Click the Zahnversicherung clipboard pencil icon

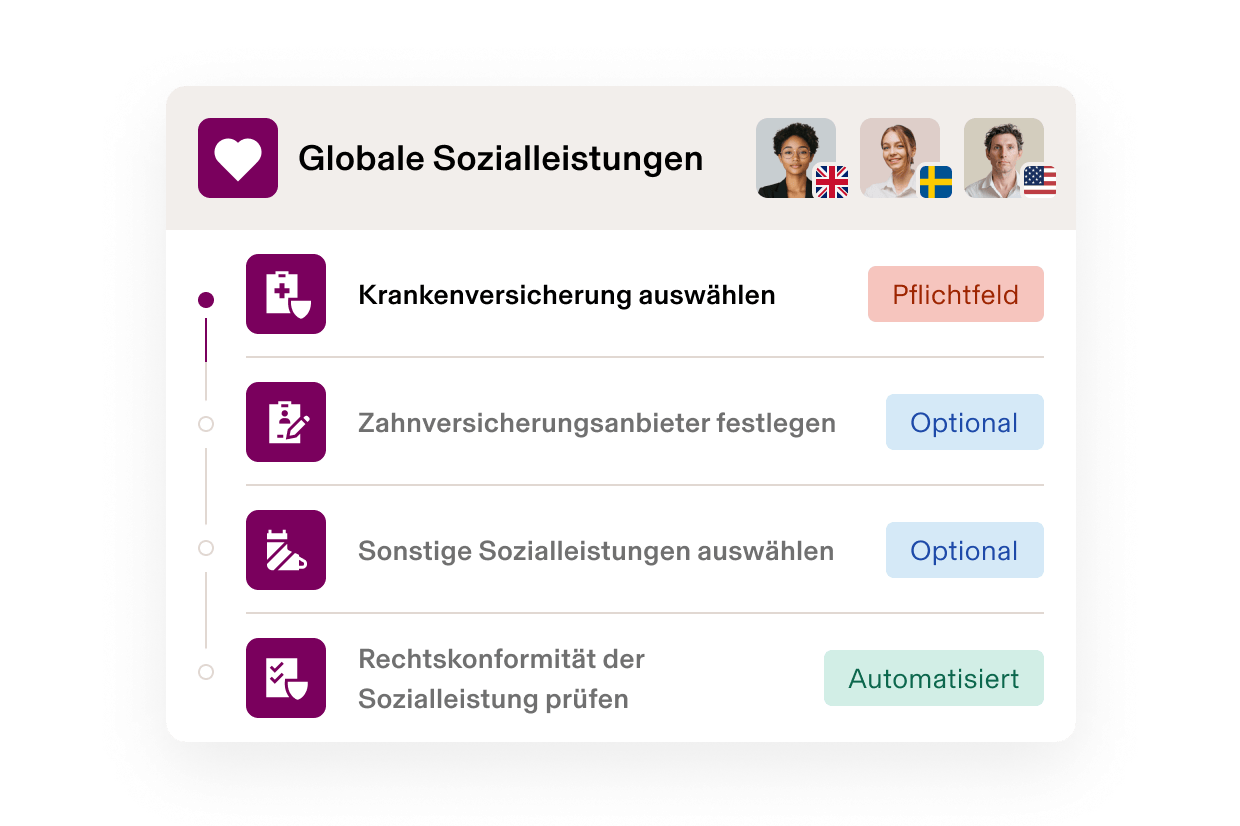point(285,422)
